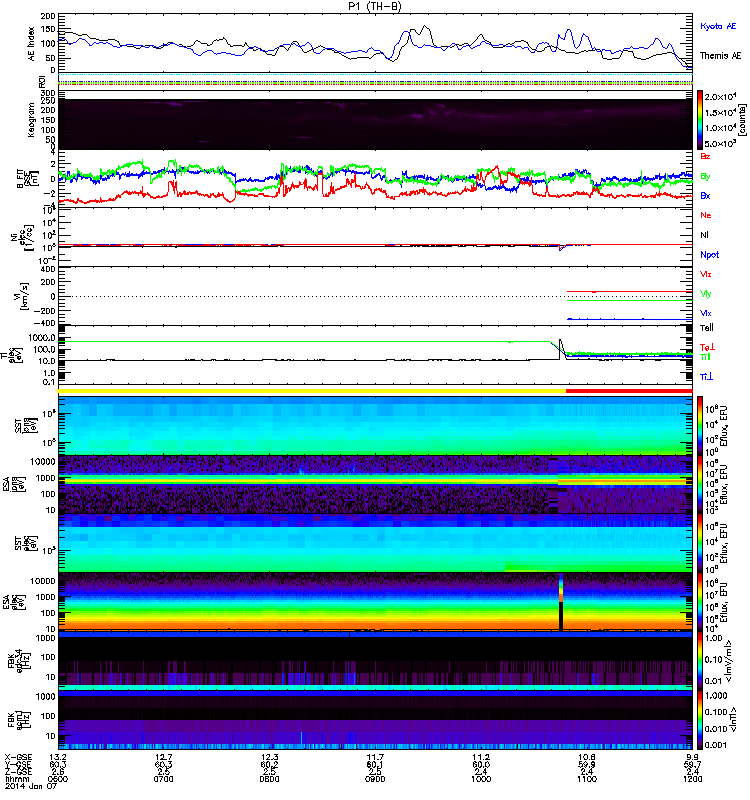Image resolution: width=750 pixels, height=800 pixels.
Task: Click the yellow segment of the region bar
Action: 312,391
